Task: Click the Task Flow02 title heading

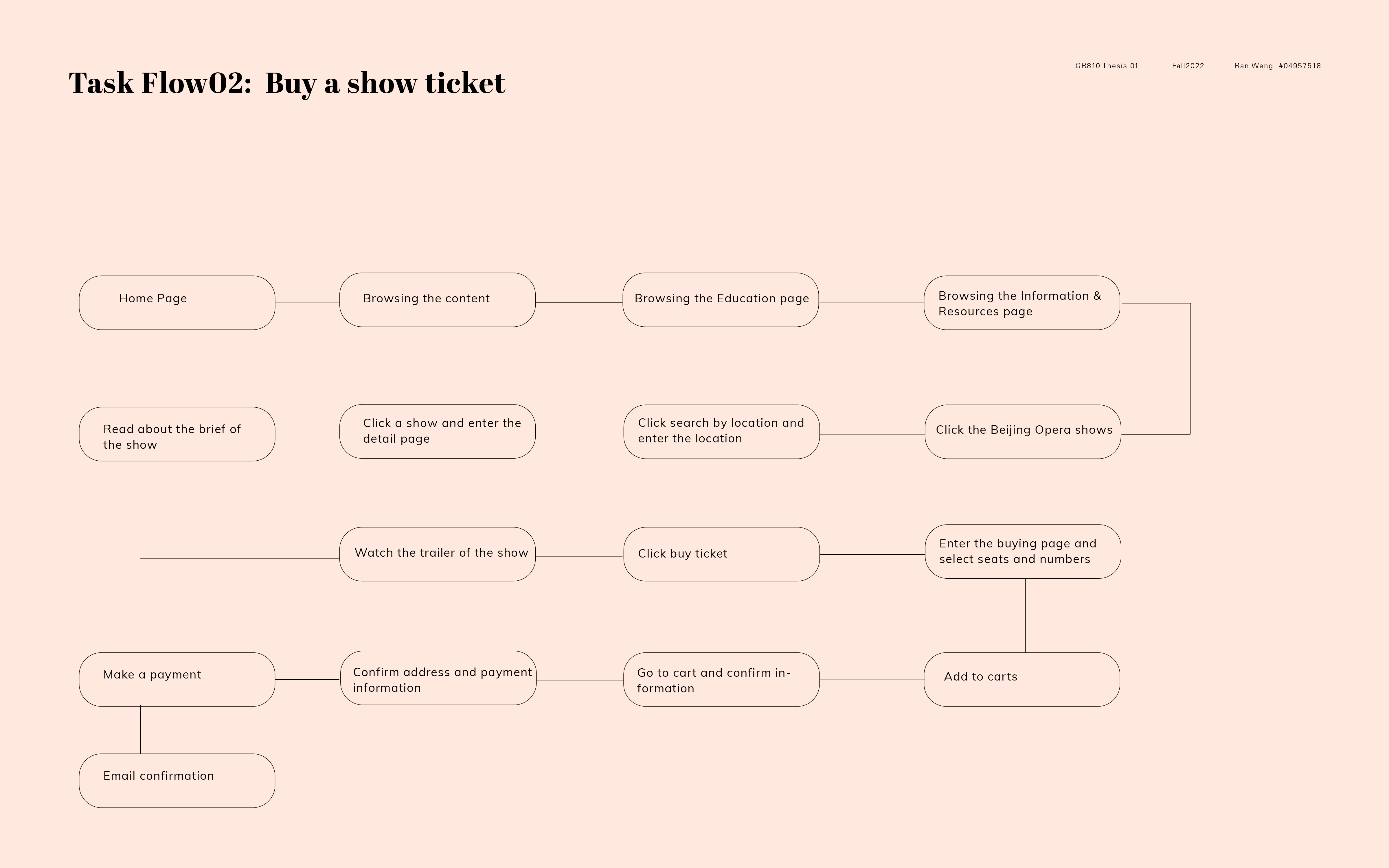Action: point(287,83)
